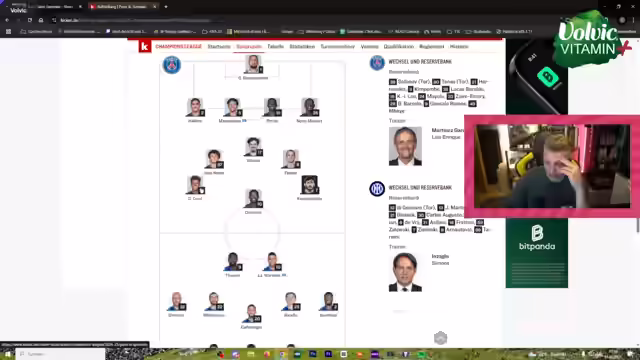Click the PSG crest on the lineup pitch
Screen dimensions: 640x360
click(x=172, y=65)
